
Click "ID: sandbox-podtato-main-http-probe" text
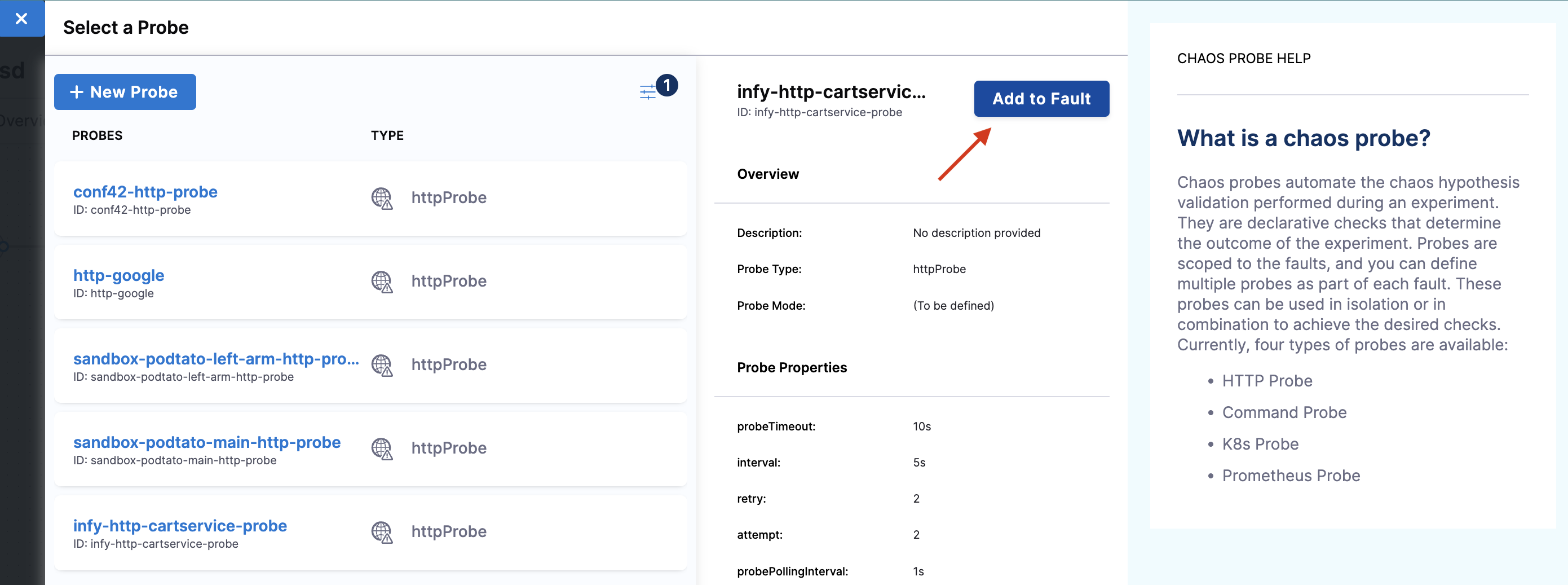175,460
